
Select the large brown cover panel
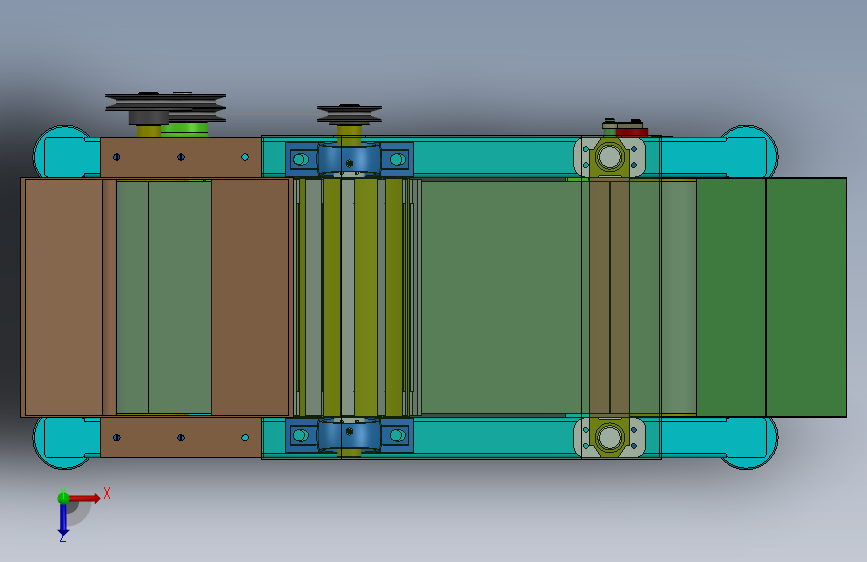(157, 297)
